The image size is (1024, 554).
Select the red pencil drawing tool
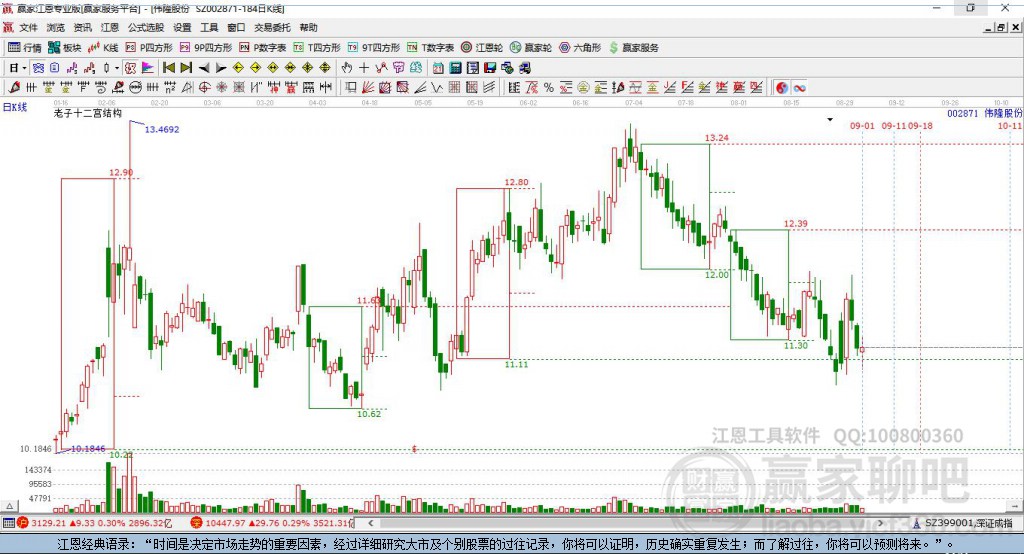tap(14, 88)
